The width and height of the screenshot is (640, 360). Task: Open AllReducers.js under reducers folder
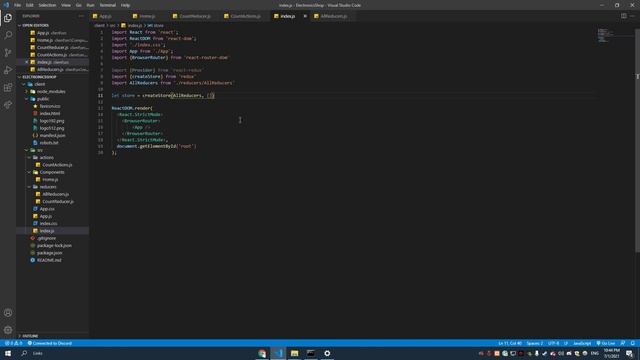click(x=56, y=194)
